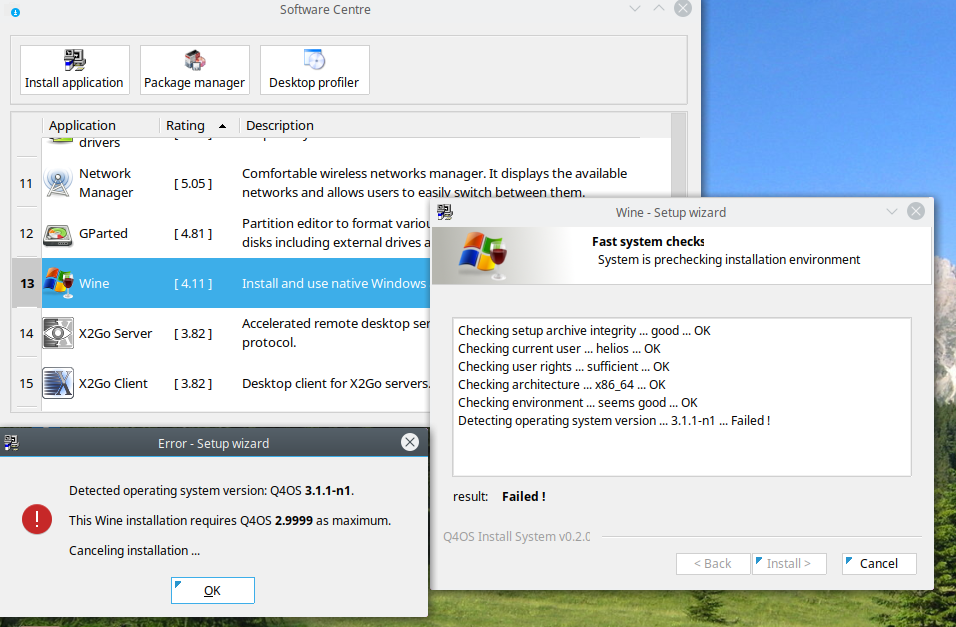The height and width of the screenshot is (627, 956).
Task: Close the Wine - Setup wizard window
Action: tap(916, 211)
